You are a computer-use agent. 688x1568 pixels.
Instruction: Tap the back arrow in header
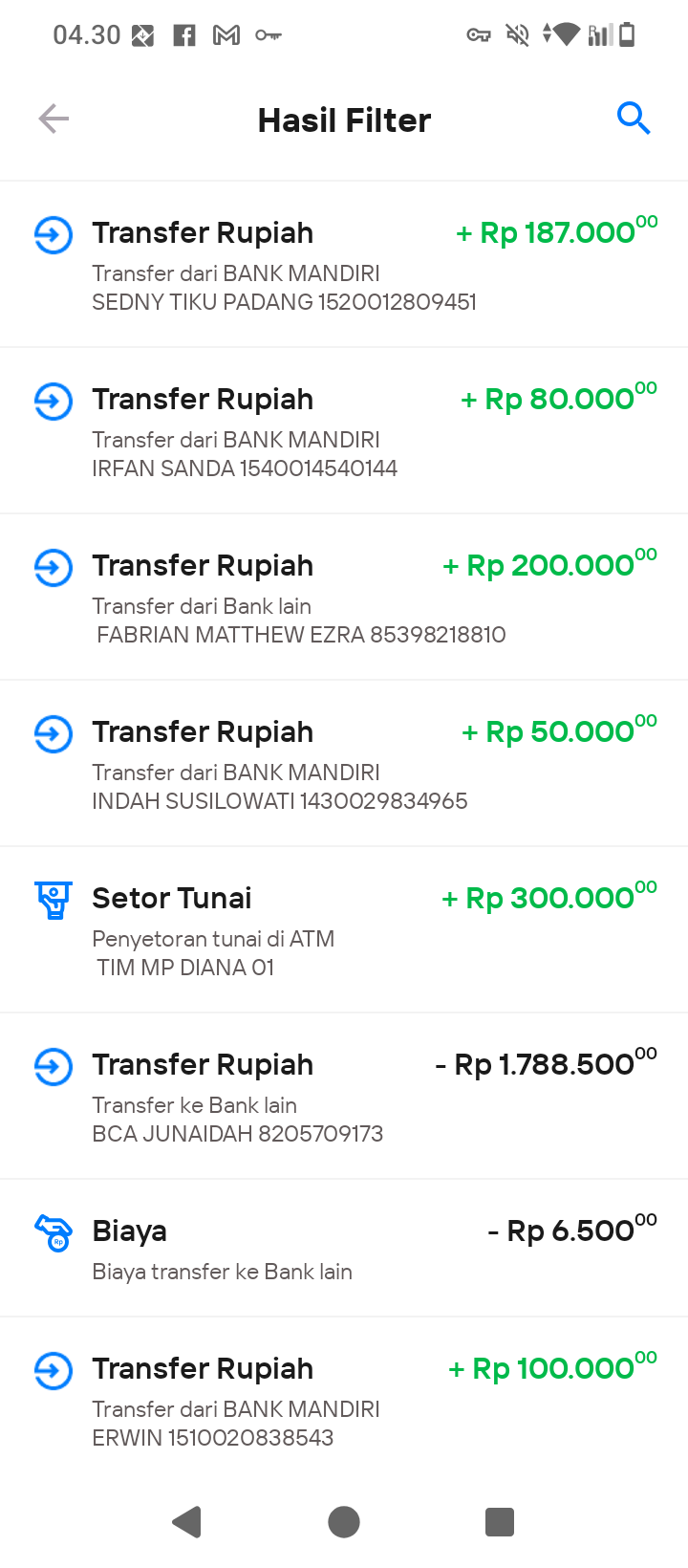tap(54, 119)
